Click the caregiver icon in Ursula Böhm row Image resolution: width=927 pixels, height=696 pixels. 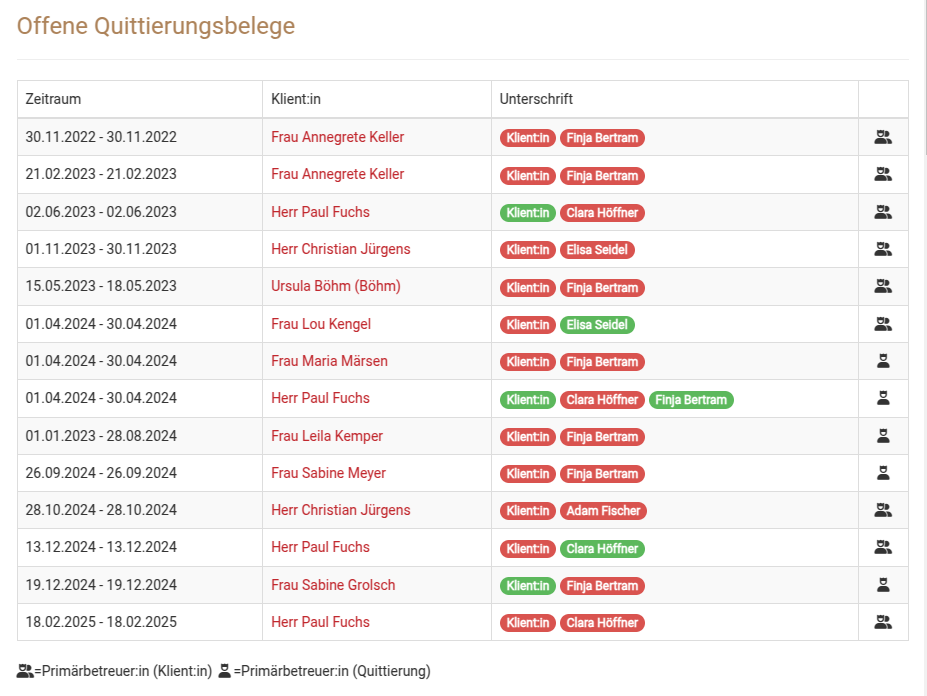[x=882, y=286]
